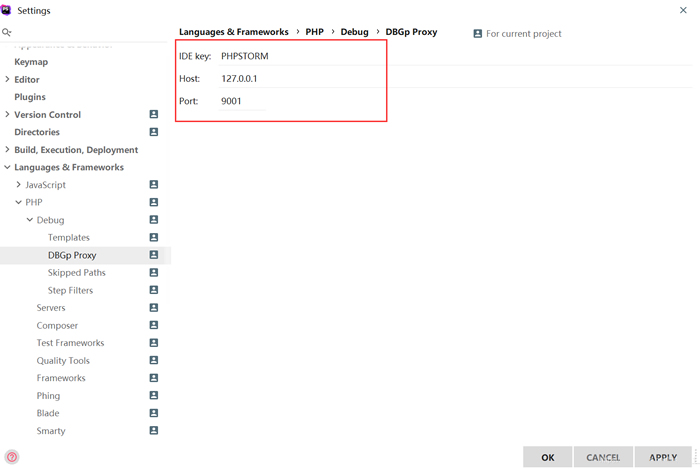Click the project icon beside Test Frameworks

tap(154, 343)
